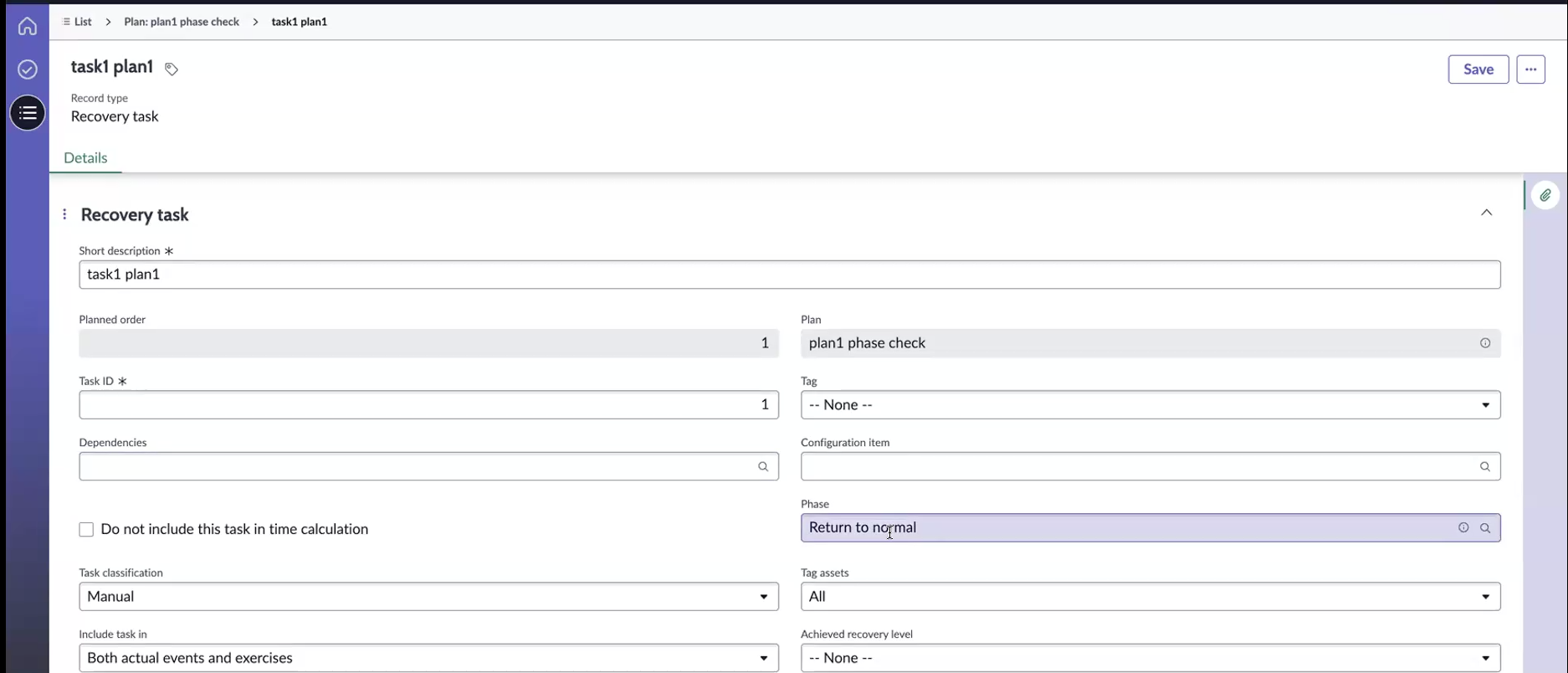Click the task1 plan1 page title
The image size is (1568, 673).
pos(112,67)
